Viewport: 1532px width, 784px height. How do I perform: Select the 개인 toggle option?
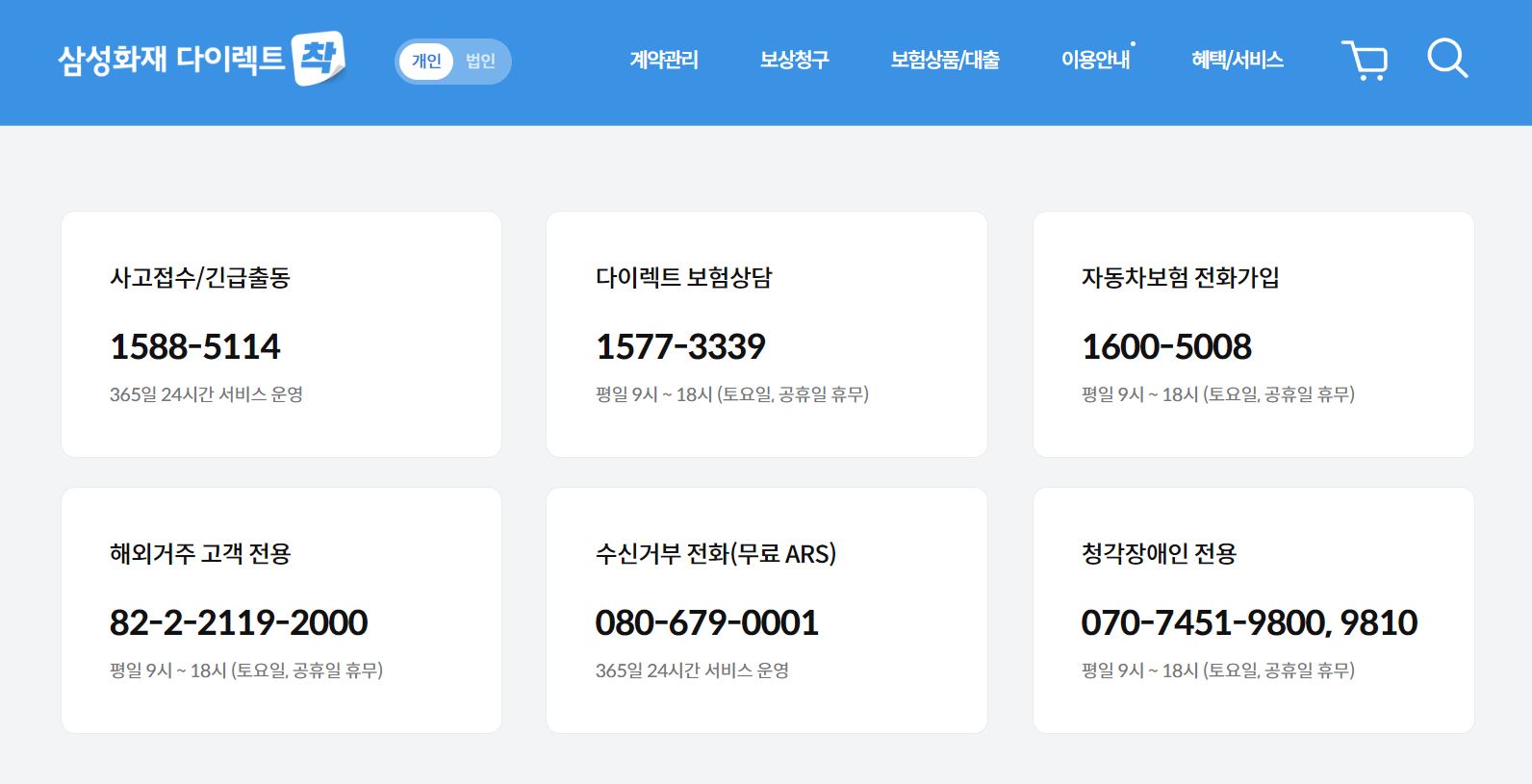(x=426, y=61)
